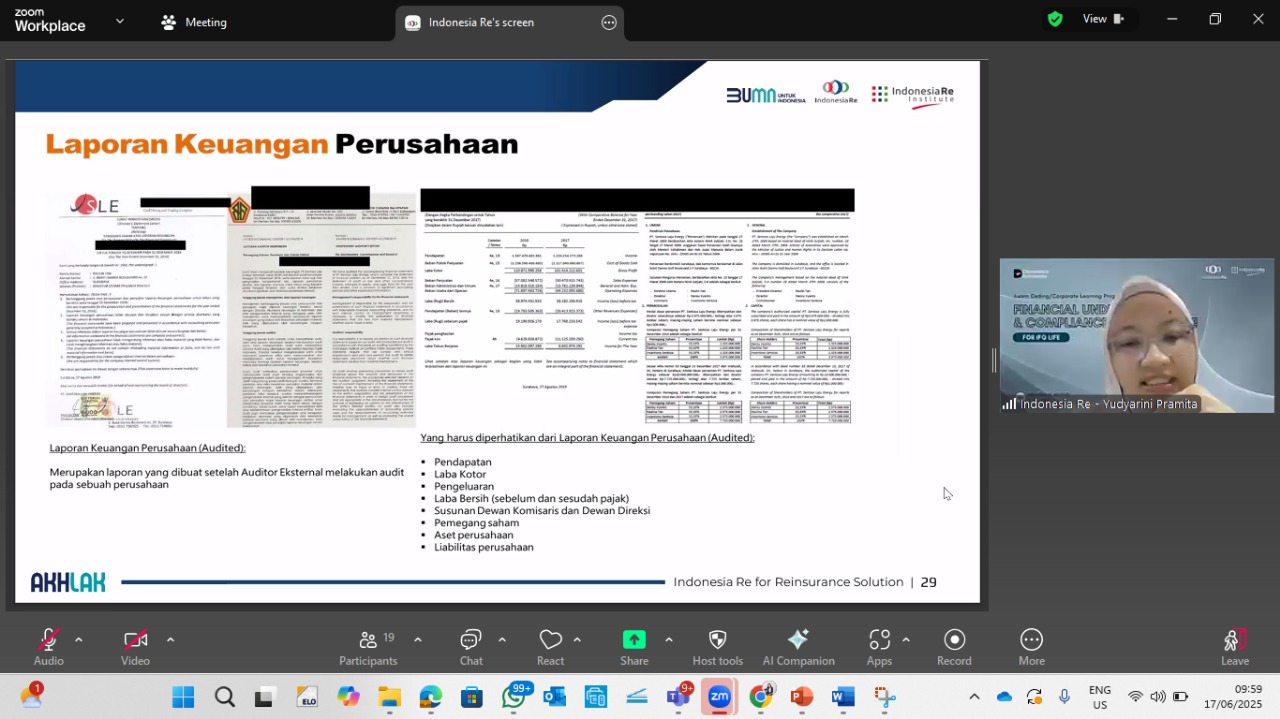Expand participants options chevron

417,639
